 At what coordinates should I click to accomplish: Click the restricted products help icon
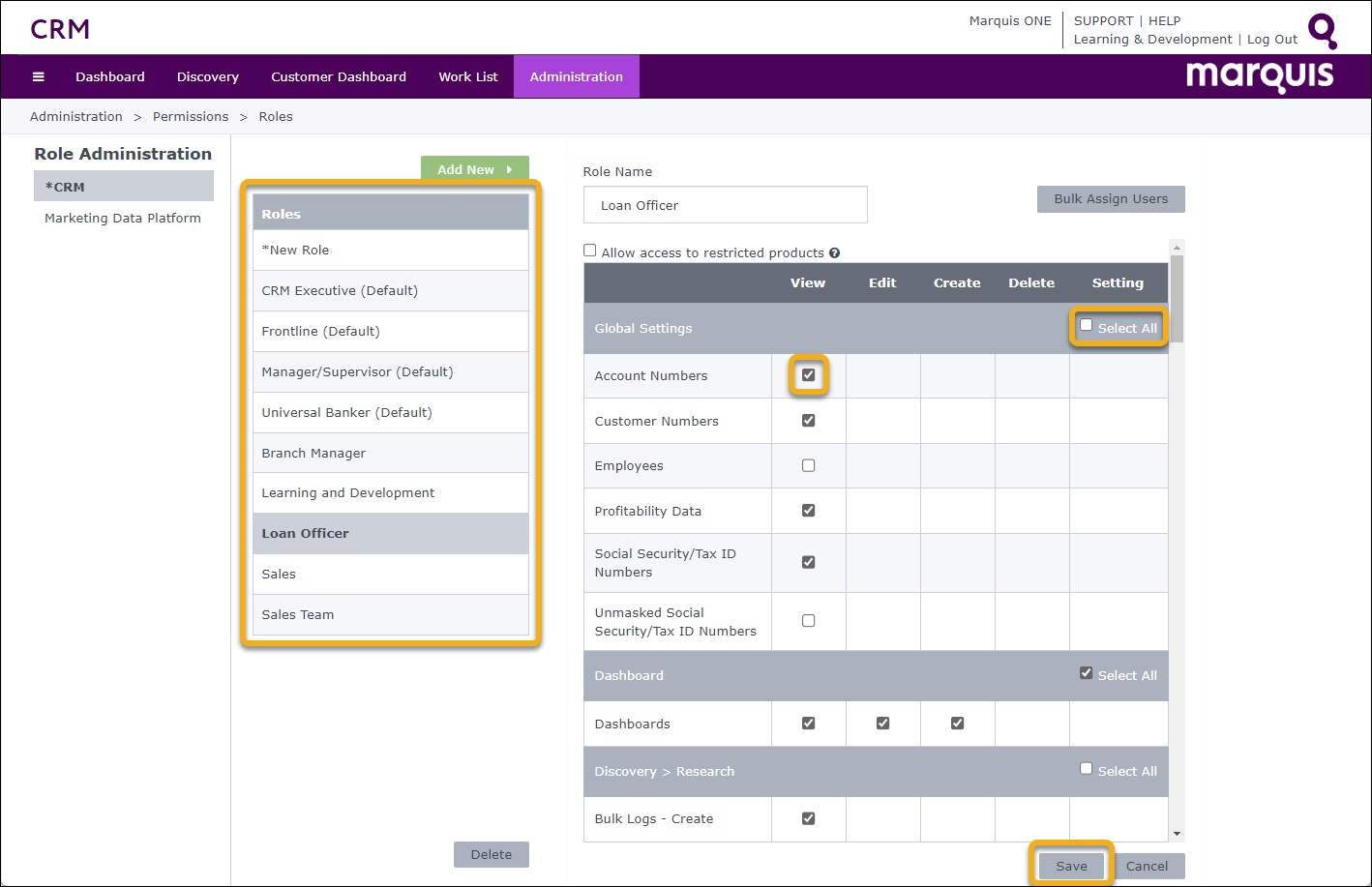click(834, 252)
